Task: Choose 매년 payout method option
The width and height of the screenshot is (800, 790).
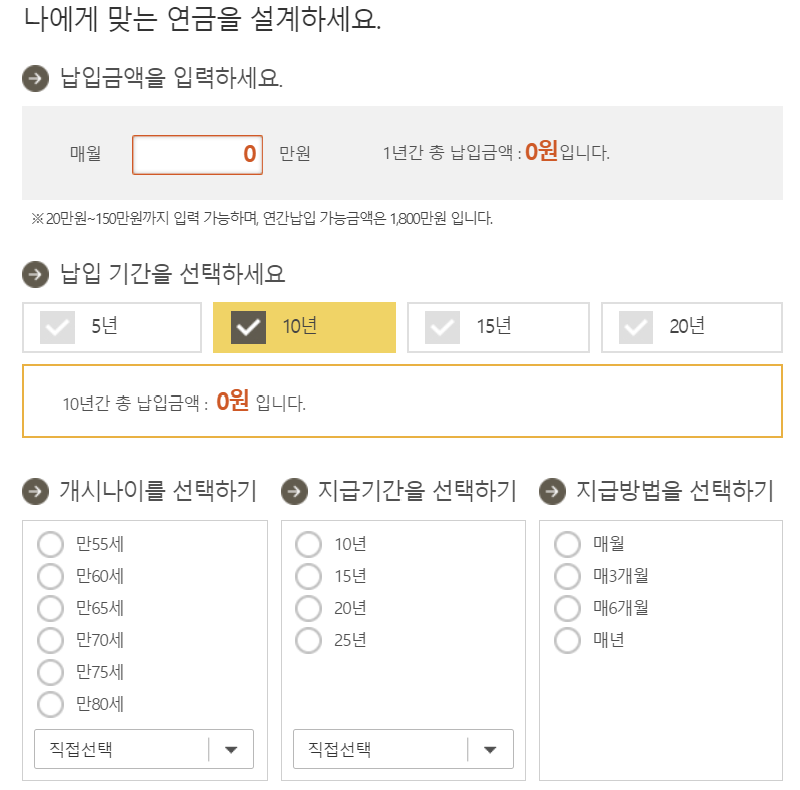Action: [567, 640]
